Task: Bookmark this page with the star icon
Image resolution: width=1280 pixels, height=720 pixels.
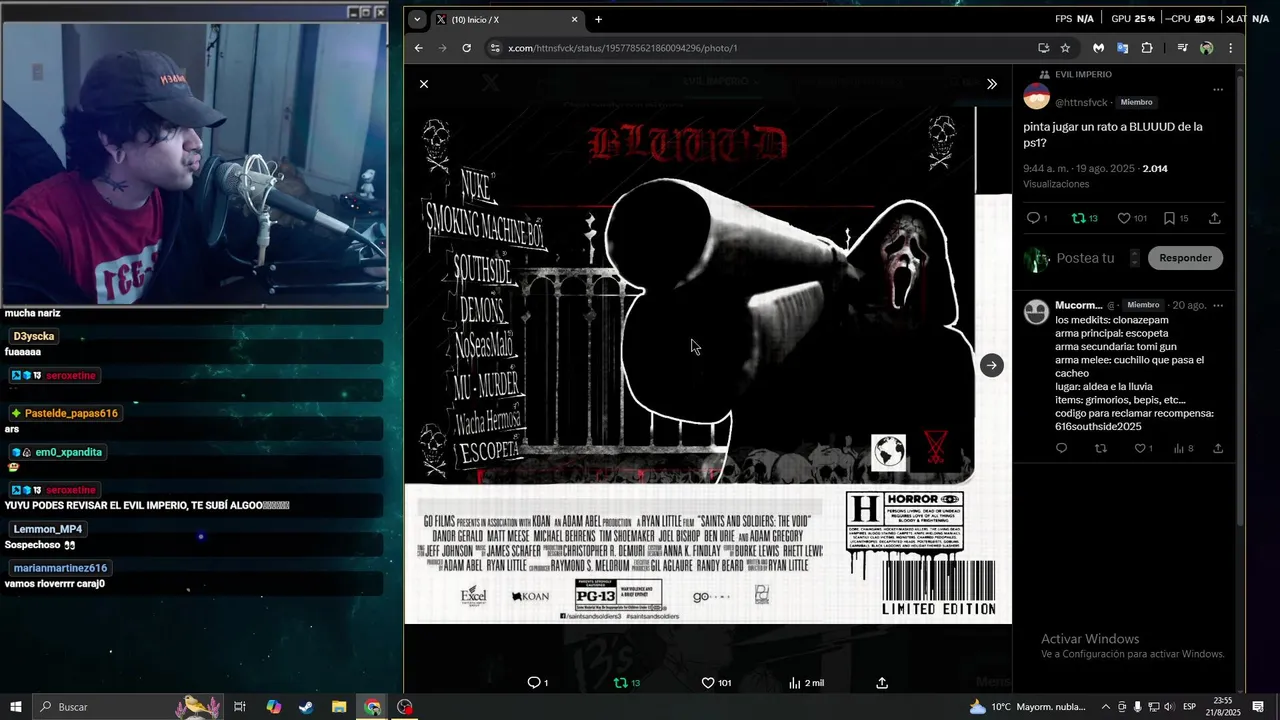Action: (x=1066, y=48)
